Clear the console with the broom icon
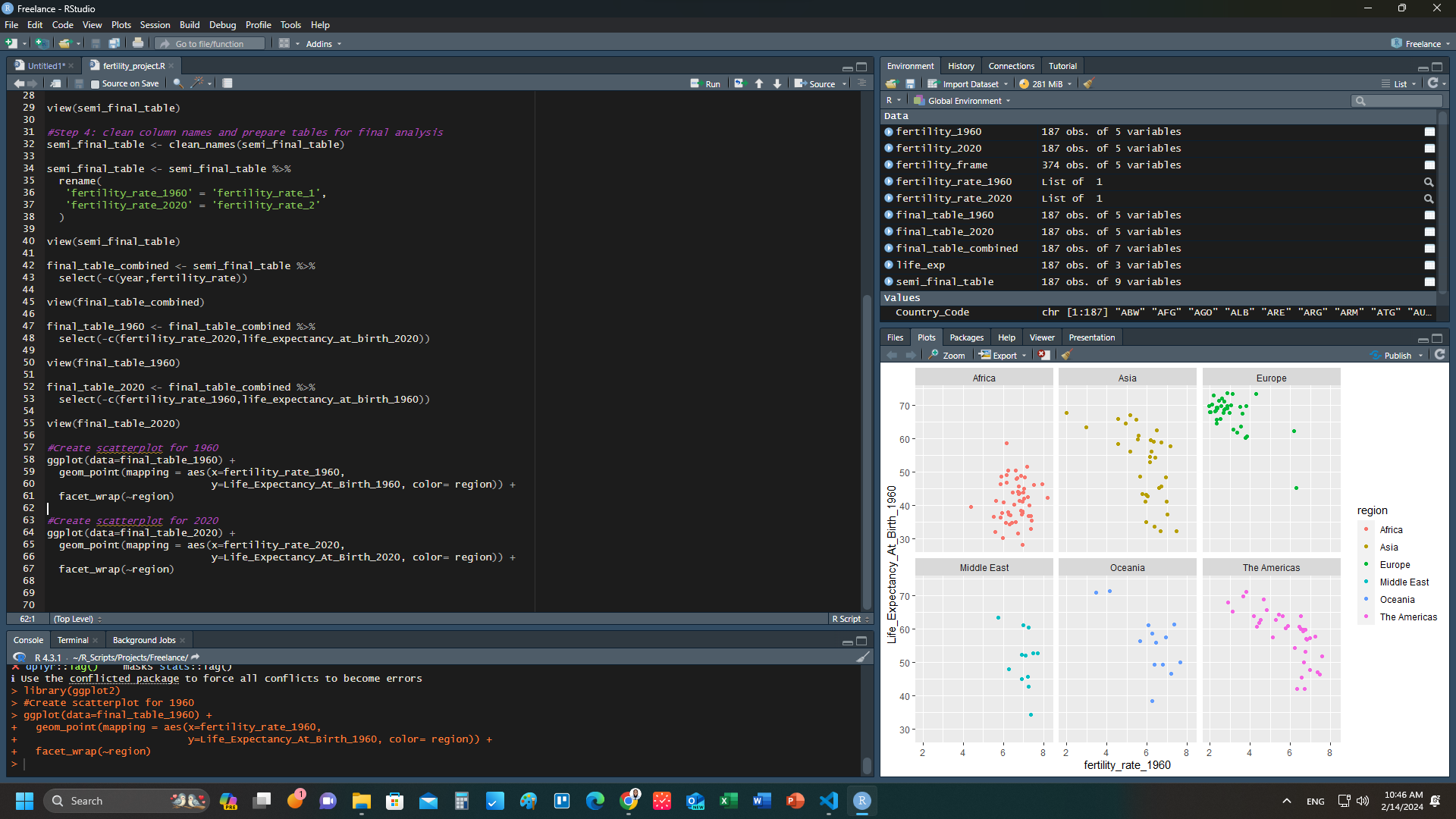Viewport: 1456px width, 819px height. click(863, 657)
